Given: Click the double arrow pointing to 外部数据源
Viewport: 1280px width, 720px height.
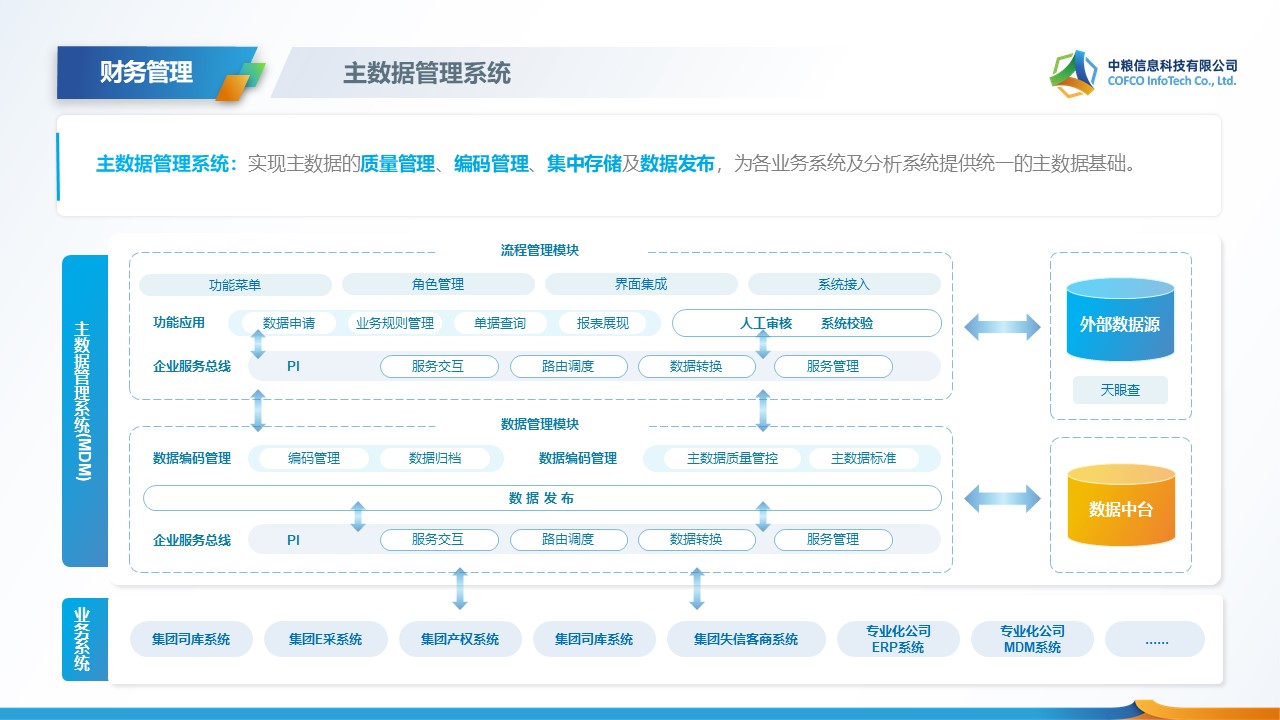Looking at the screenshot, I should [1002, 326].
